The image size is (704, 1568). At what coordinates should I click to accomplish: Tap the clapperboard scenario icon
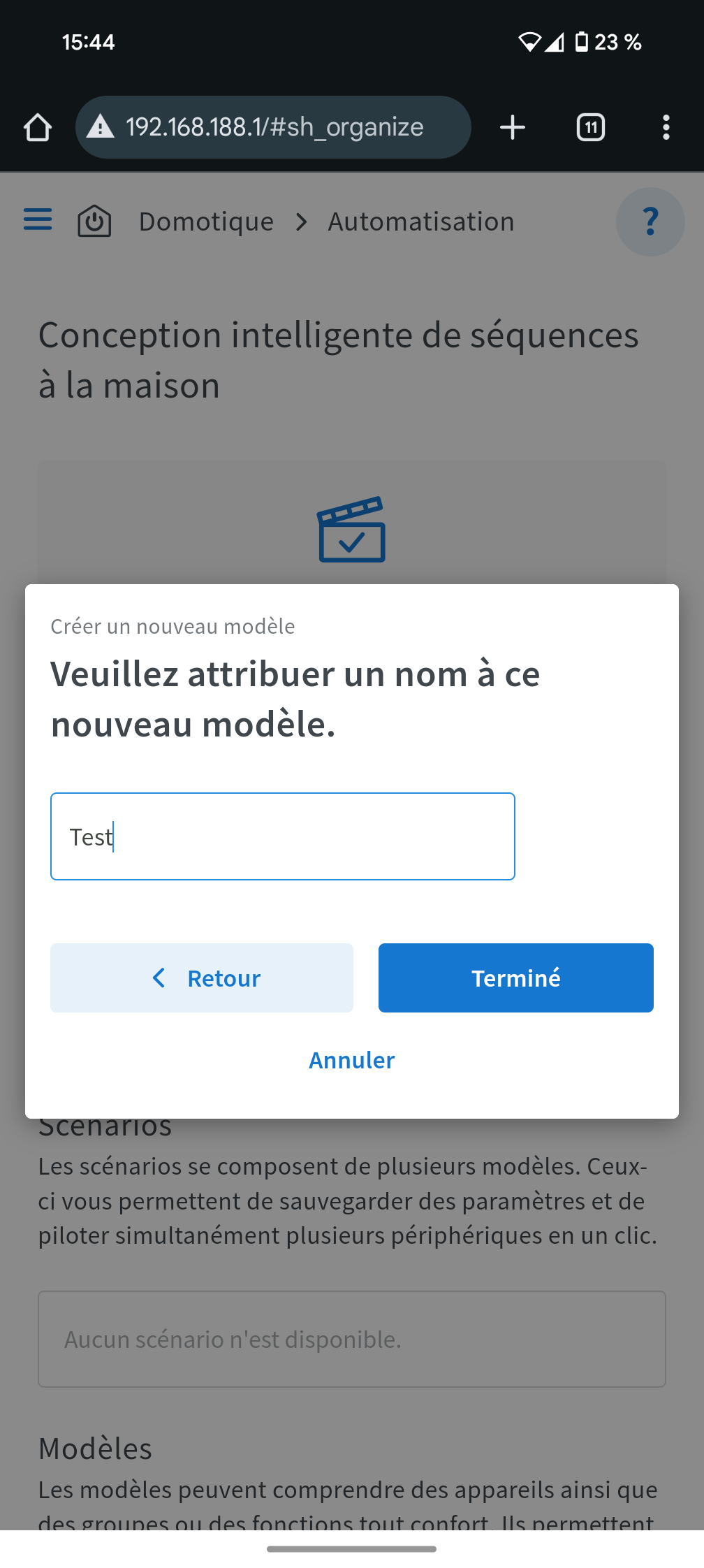coord(352,530)
